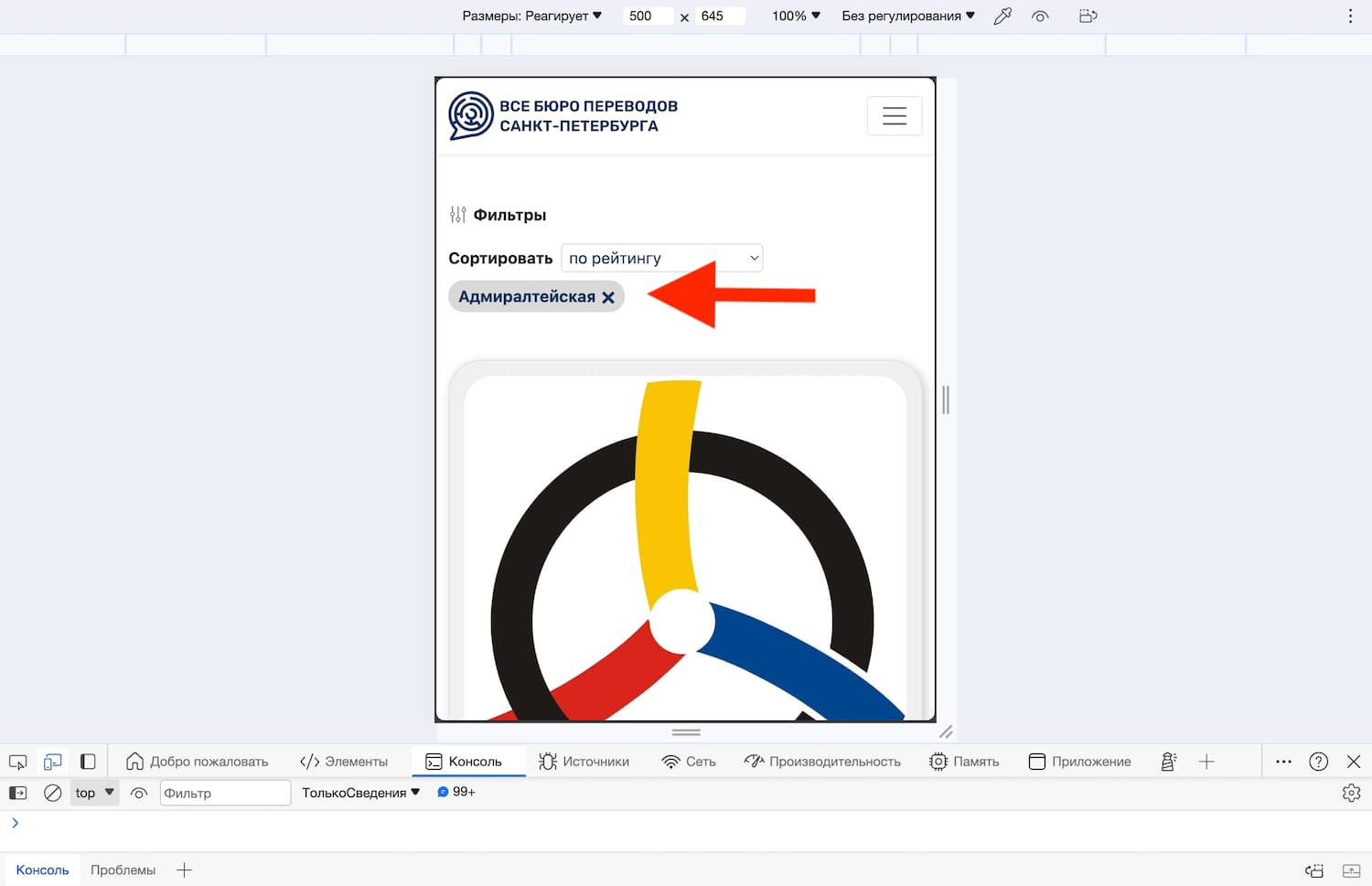Click the 99+ issues counter
This screenshot has height=886, width=1372.
(x=456, y=792)
